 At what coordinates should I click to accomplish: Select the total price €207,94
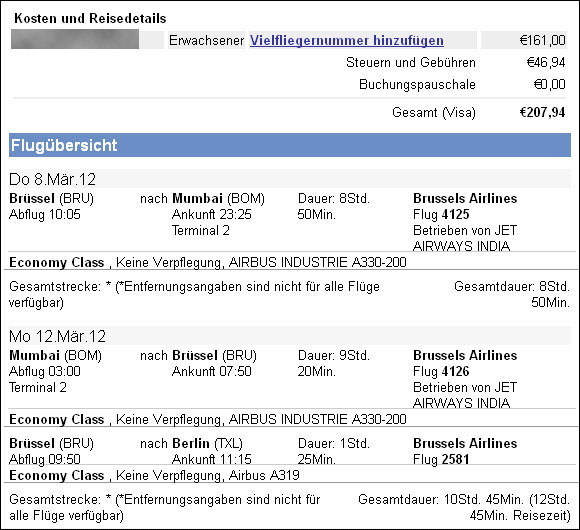542,112
